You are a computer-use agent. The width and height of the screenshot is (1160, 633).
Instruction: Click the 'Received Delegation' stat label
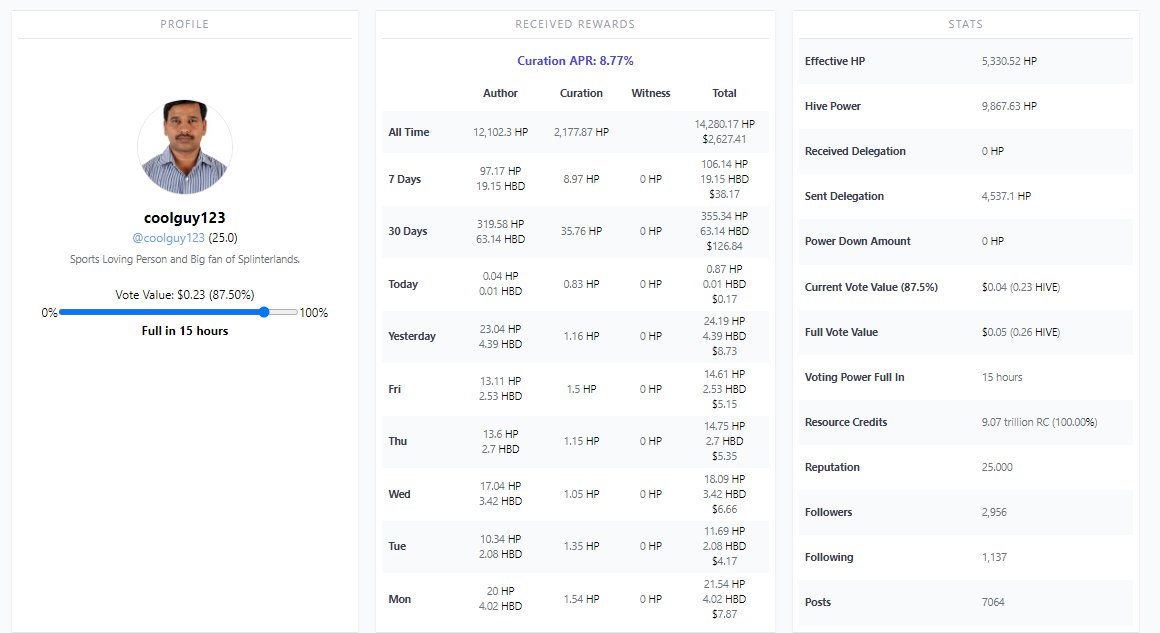pos(855,151)
